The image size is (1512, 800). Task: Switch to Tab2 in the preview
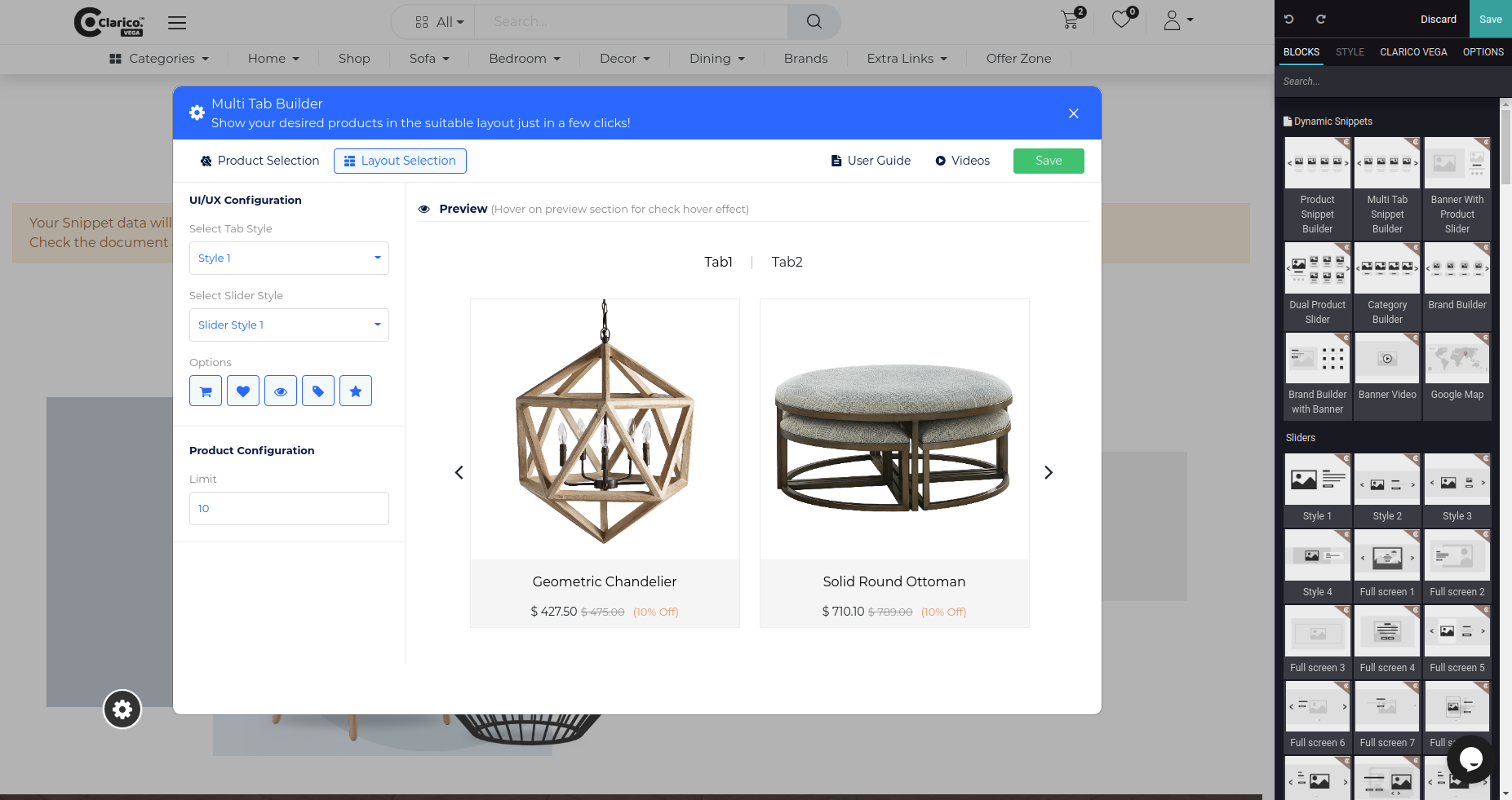(787, 262)
